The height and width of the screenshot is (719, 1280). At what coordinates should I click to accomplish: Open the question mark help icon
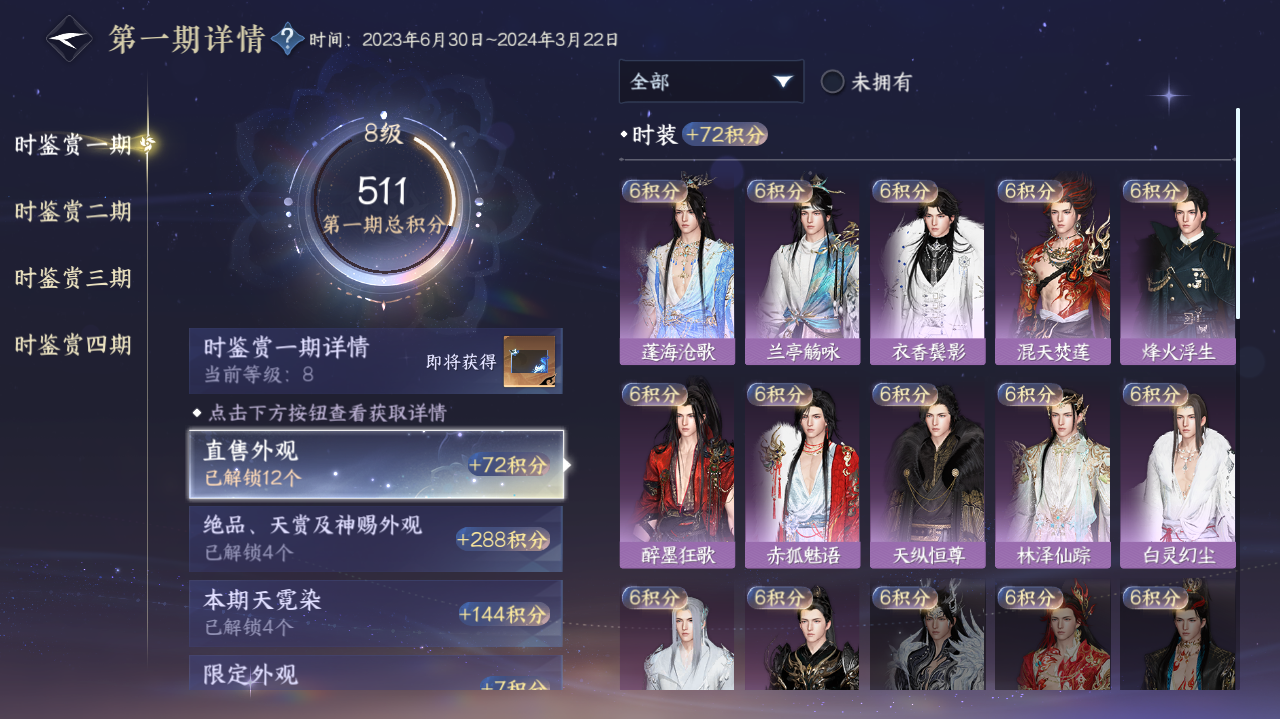(287, 39)
